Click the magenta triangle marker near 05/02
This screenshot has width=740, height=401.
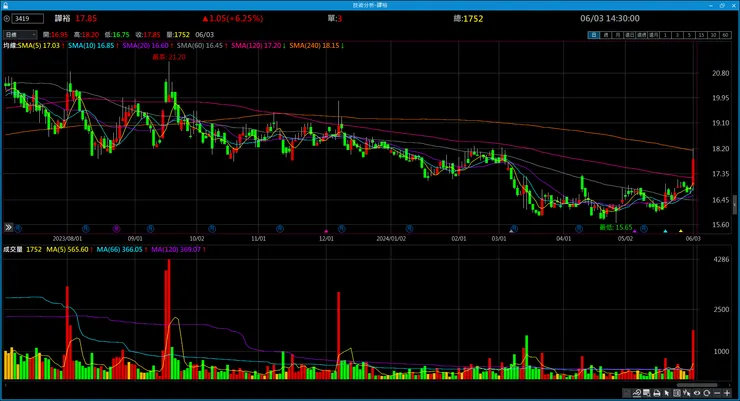pyautogui.click(x=634, y=231)
